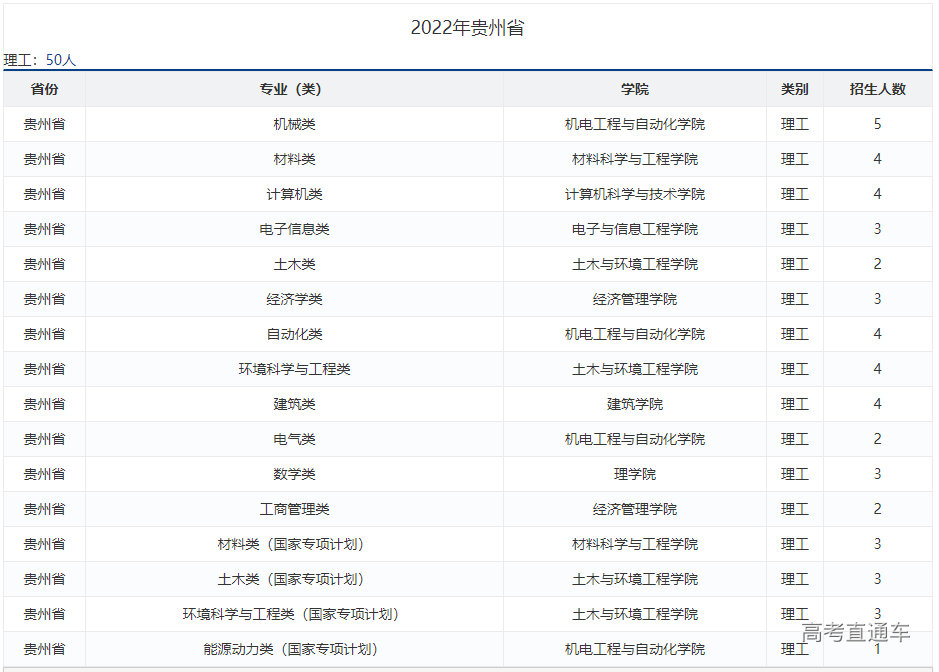This screenshot has height=672, width=939.
Task: Select the 工商管理类 major cell
Action: 294,509
